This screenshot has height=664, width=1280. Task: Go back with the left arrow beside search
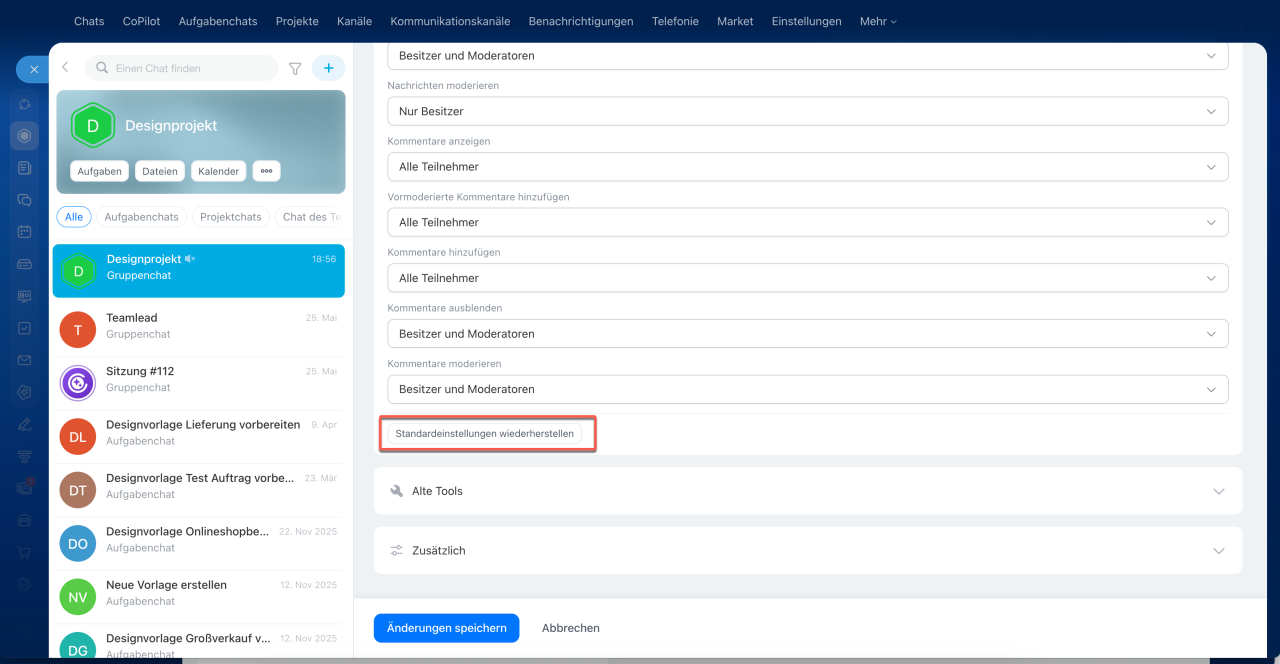(65, 68)
